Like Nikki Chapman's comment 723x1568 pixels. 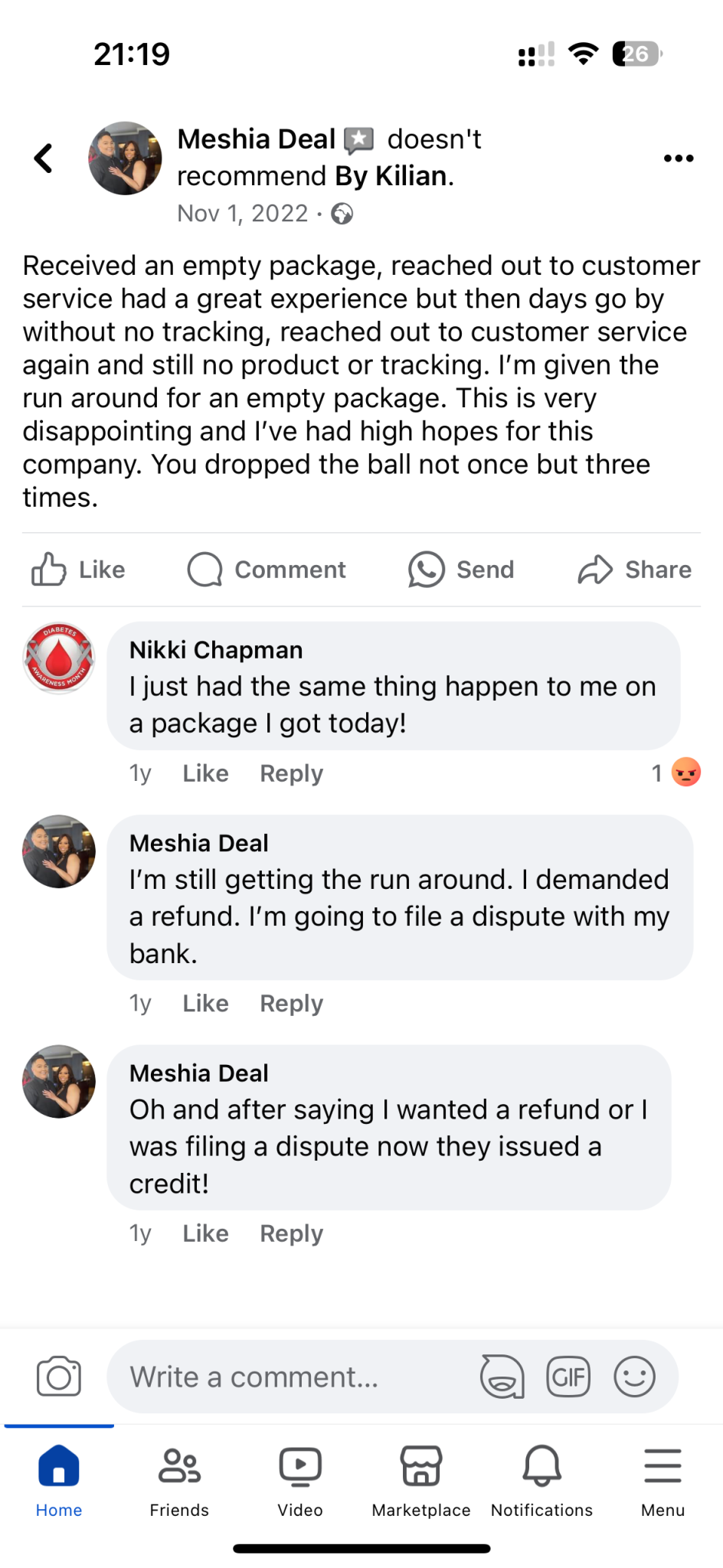tap(205, 773)
